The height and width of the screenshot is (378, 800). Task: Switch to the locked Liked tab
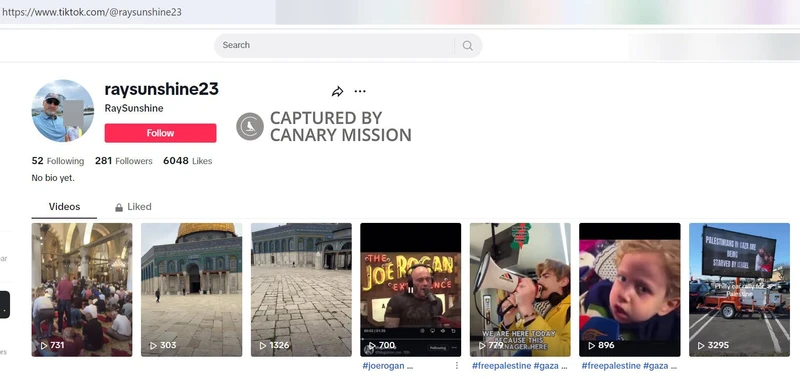pos(133,207)
